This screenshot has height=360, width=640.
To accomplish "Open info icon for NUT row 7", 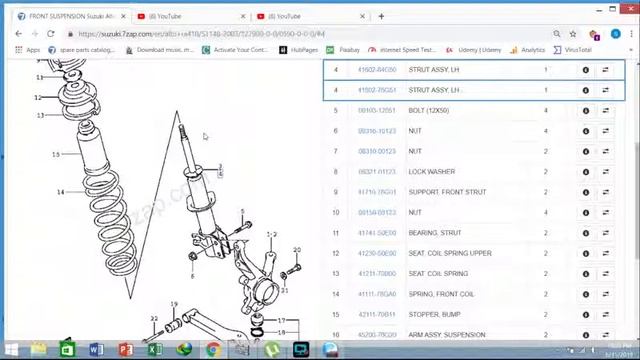I will (x=586, y=151).
